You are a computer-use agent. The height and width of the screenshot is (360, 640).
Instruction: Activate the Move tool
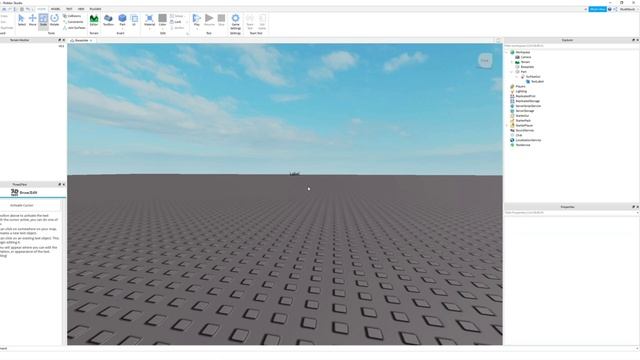pyautogui.click(x=32, y=20)
